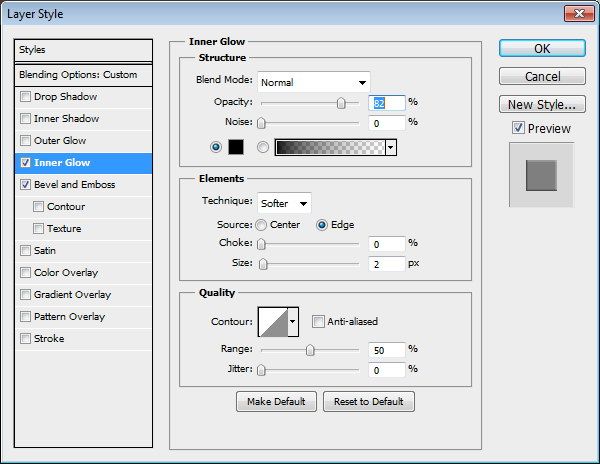Screen dimensions: 600x464
Task: Open the Contour dropdown arrow in Quality
Action: pyautogui.click(x=293, y=322)
